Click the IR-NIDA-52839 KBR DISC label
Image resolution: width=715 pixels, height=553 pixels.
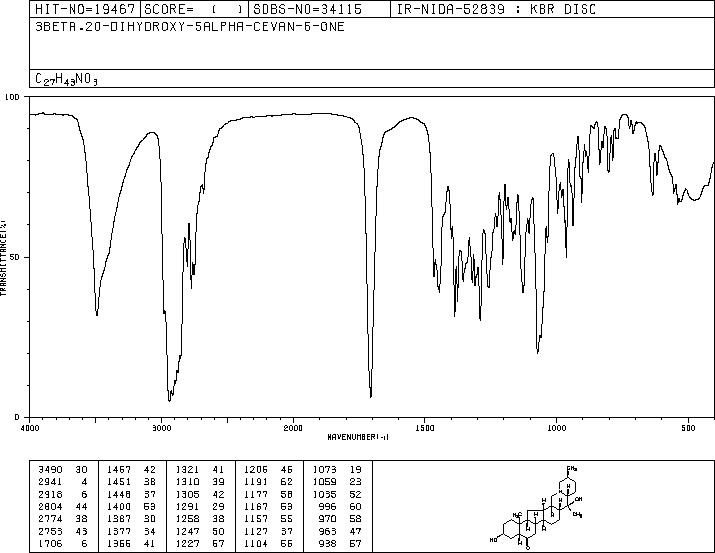click(496, 9)
